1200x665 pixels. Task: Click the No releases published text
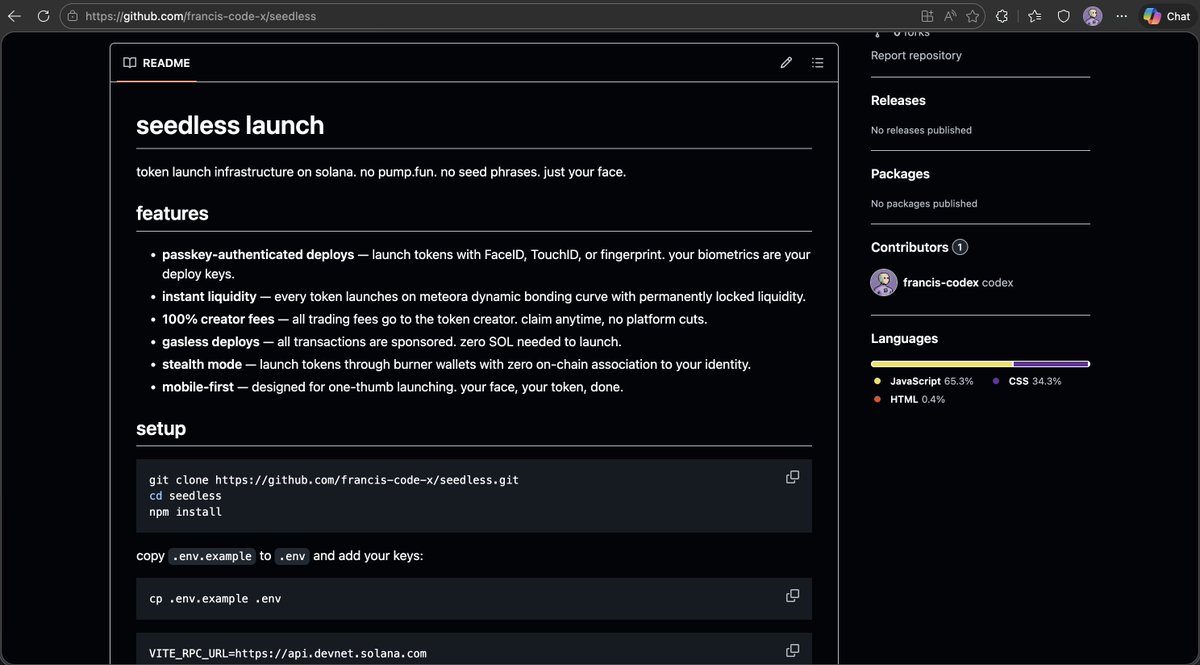pos(921,130)
